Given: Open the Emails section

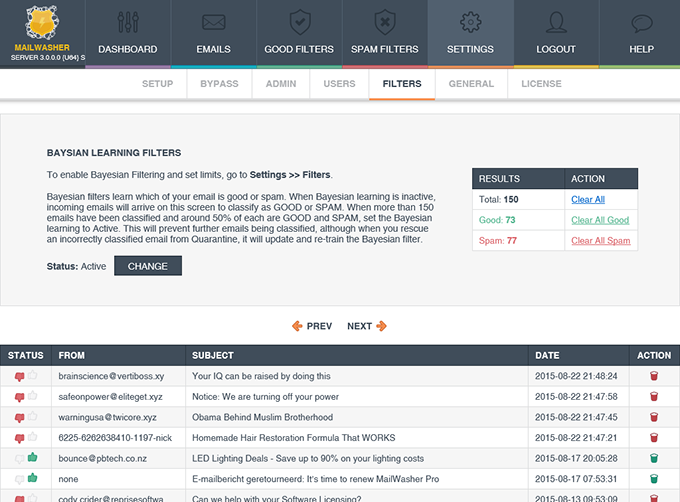Looking at the screenshot, I should click(213, 34).
